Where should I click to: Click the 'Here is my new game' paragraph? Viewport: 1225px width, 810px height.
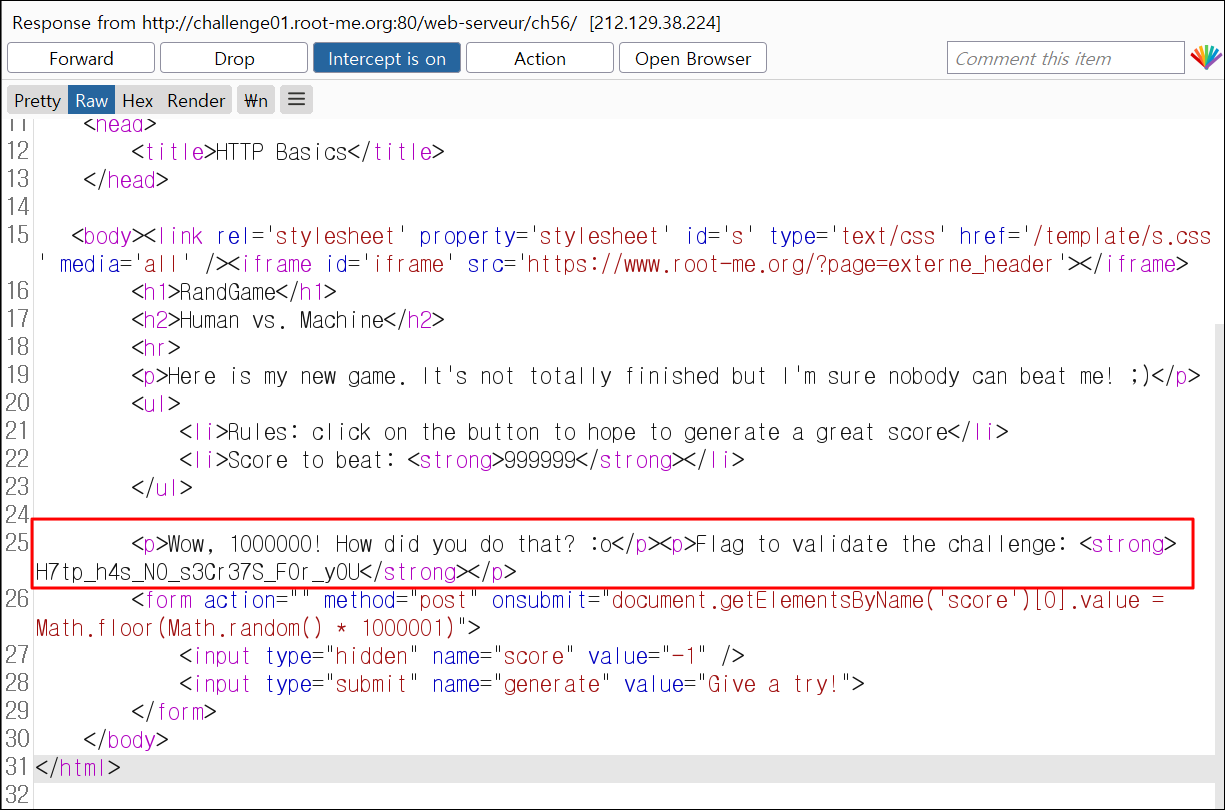[660, 376]
